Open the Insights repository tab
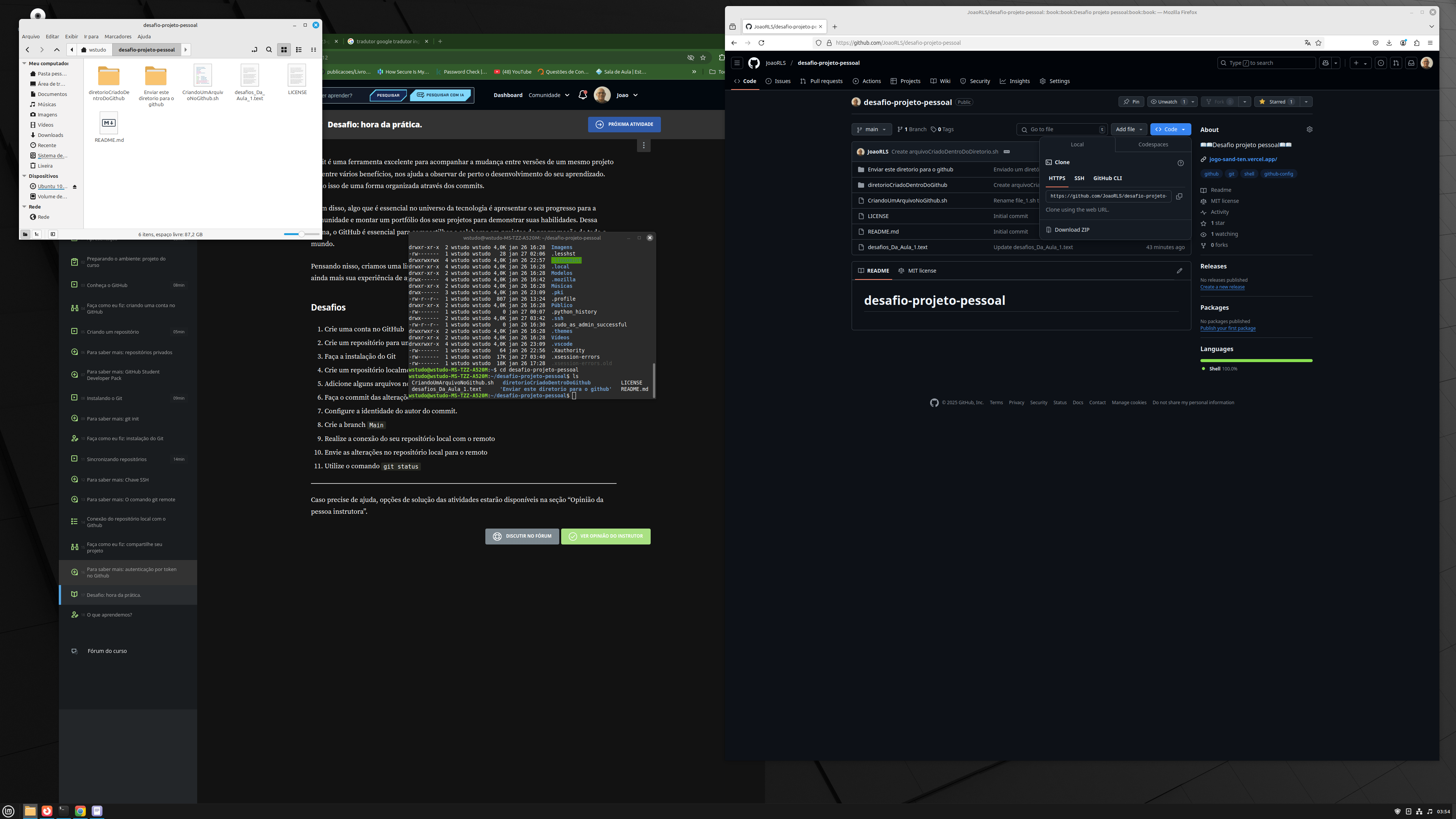Viewport: 1456px width, 819px height. (x=1015, y=82)
